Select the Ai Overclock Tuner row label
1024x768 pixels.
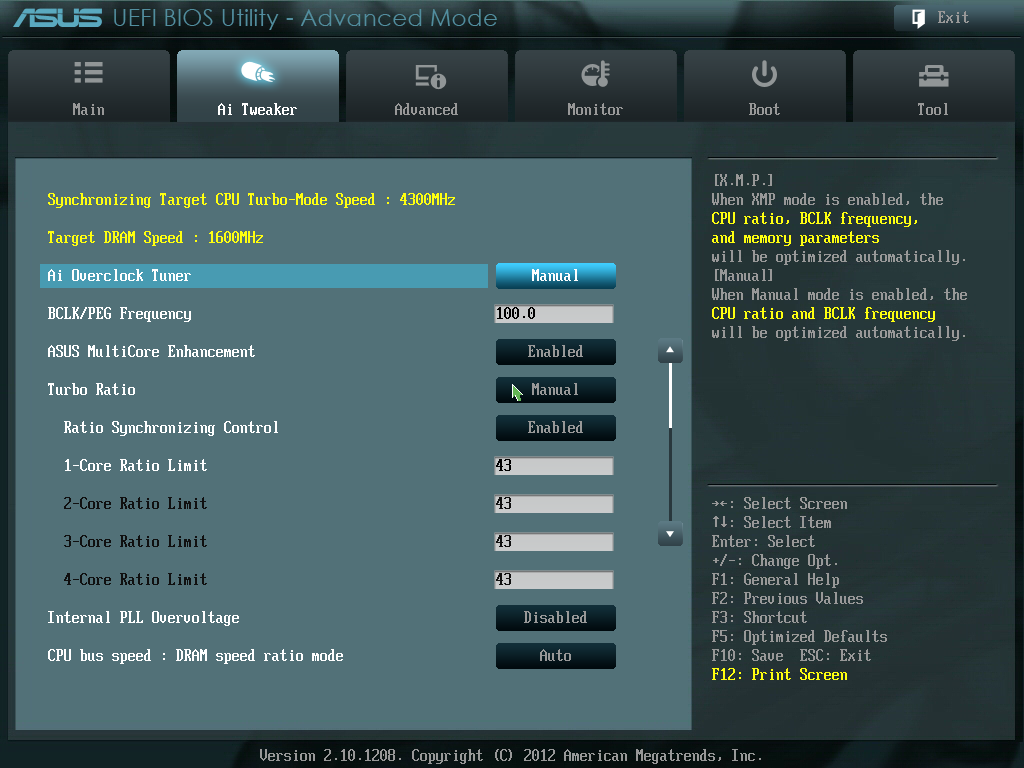point(264,276)
